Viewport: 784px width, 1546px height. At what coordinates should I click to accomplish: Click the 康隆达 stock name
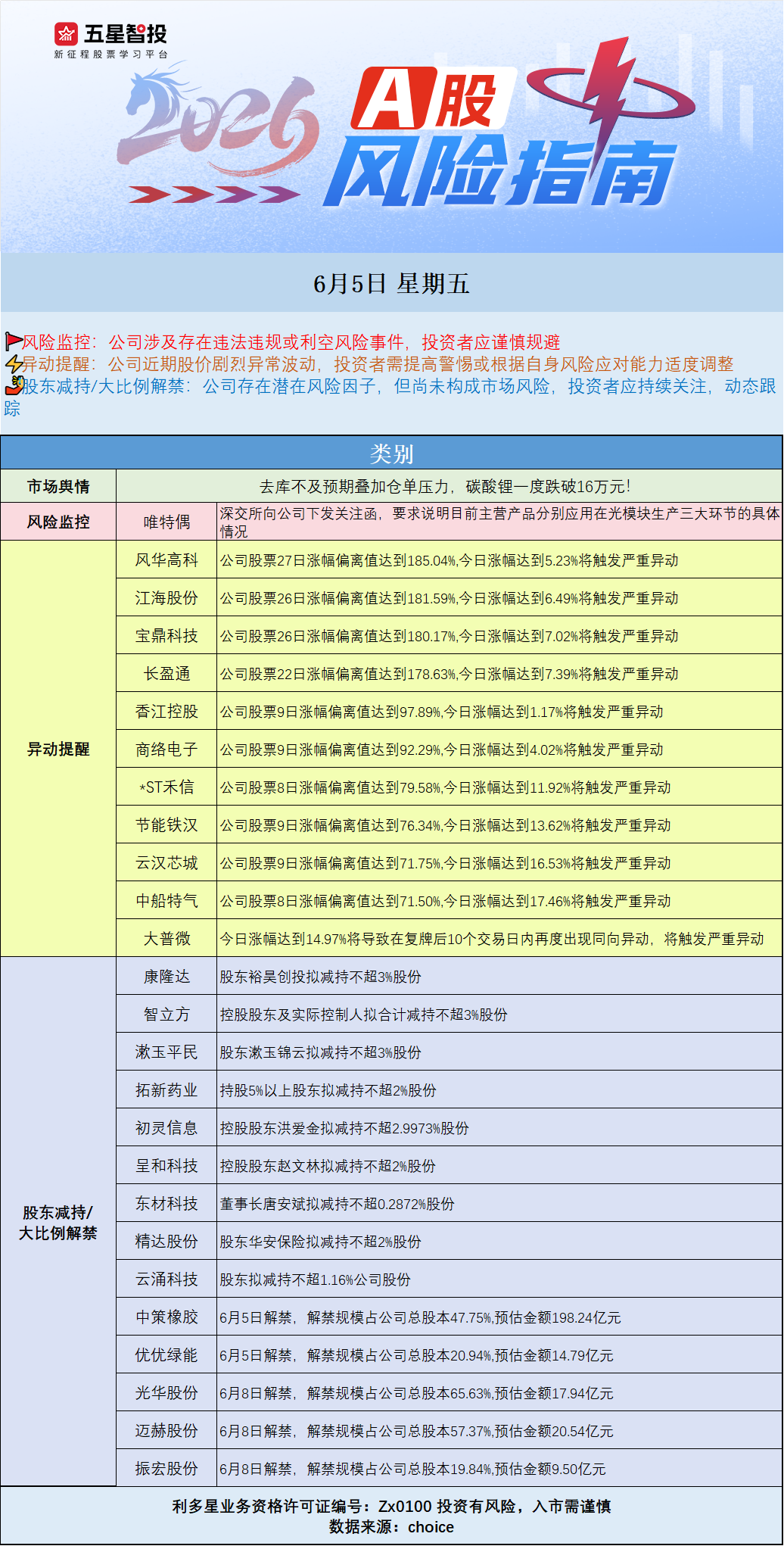166,976
